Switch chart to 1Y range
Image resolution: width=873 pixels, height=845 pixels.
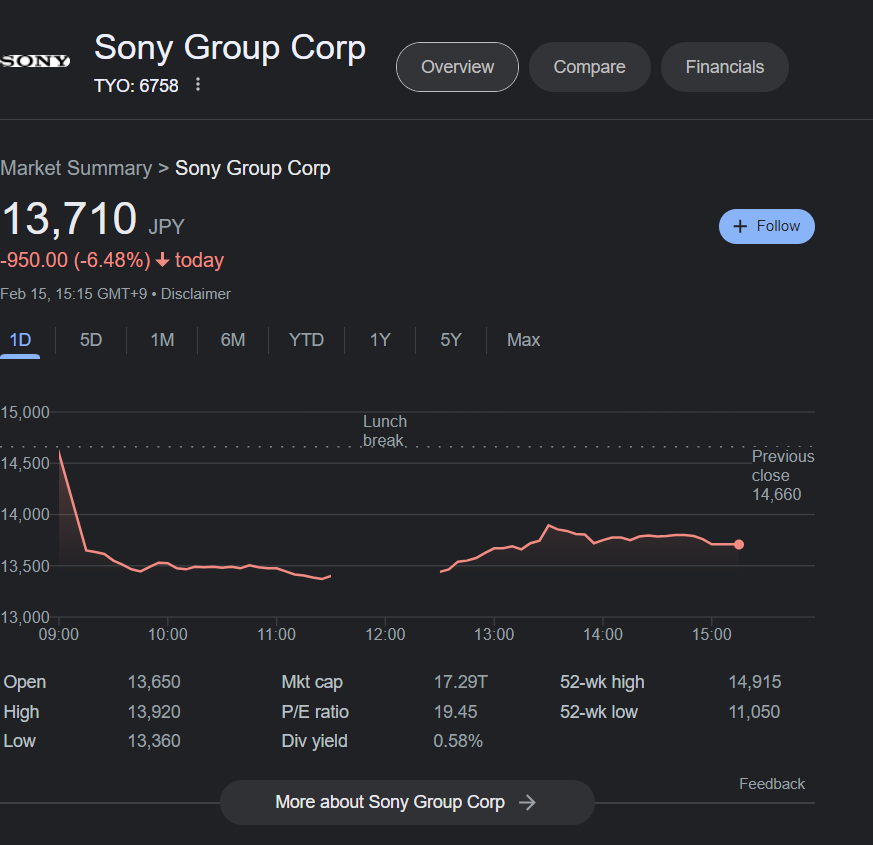coord(380,340)
